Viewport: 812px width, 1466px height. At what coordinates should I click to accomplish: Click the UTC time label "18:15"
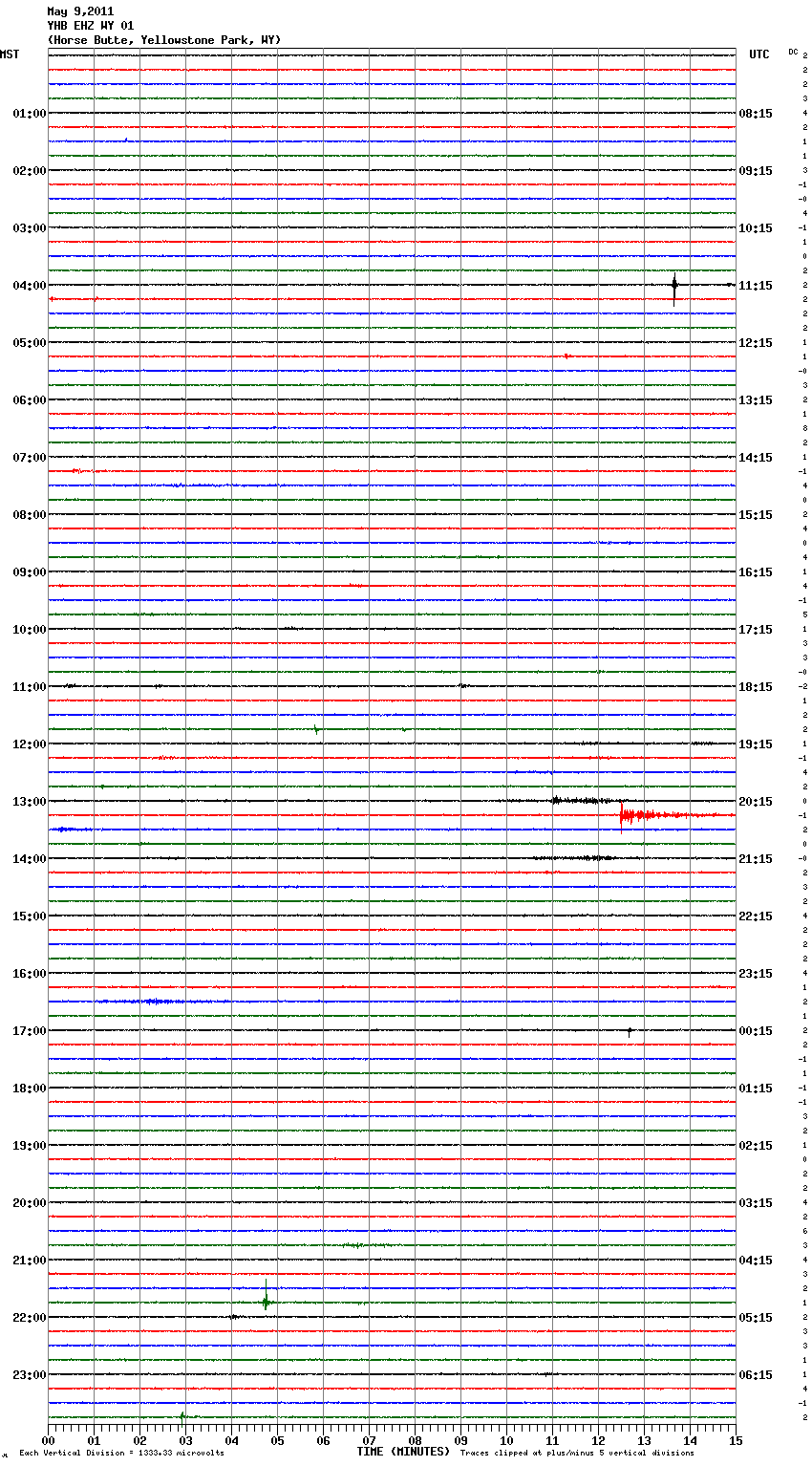[x=756, y=687]
